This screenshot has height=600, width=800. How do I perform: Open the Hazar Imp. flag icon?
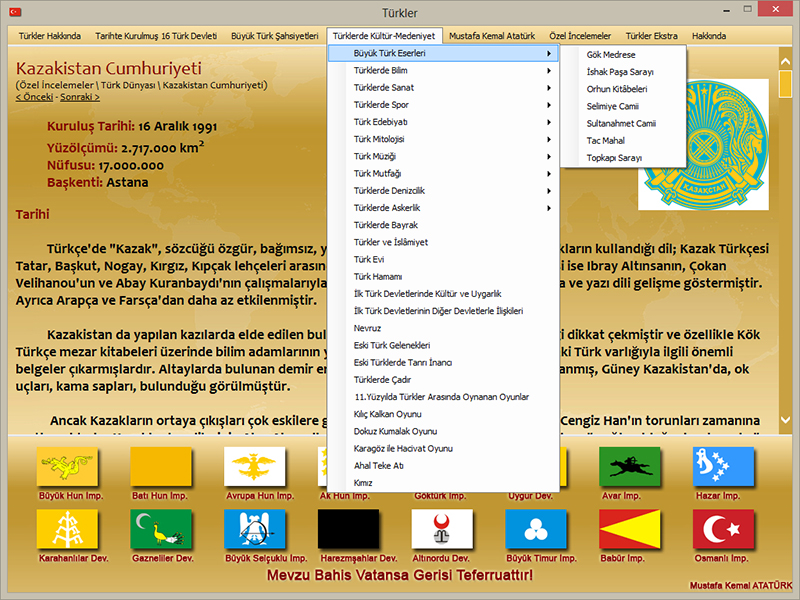tap(723, 466)
